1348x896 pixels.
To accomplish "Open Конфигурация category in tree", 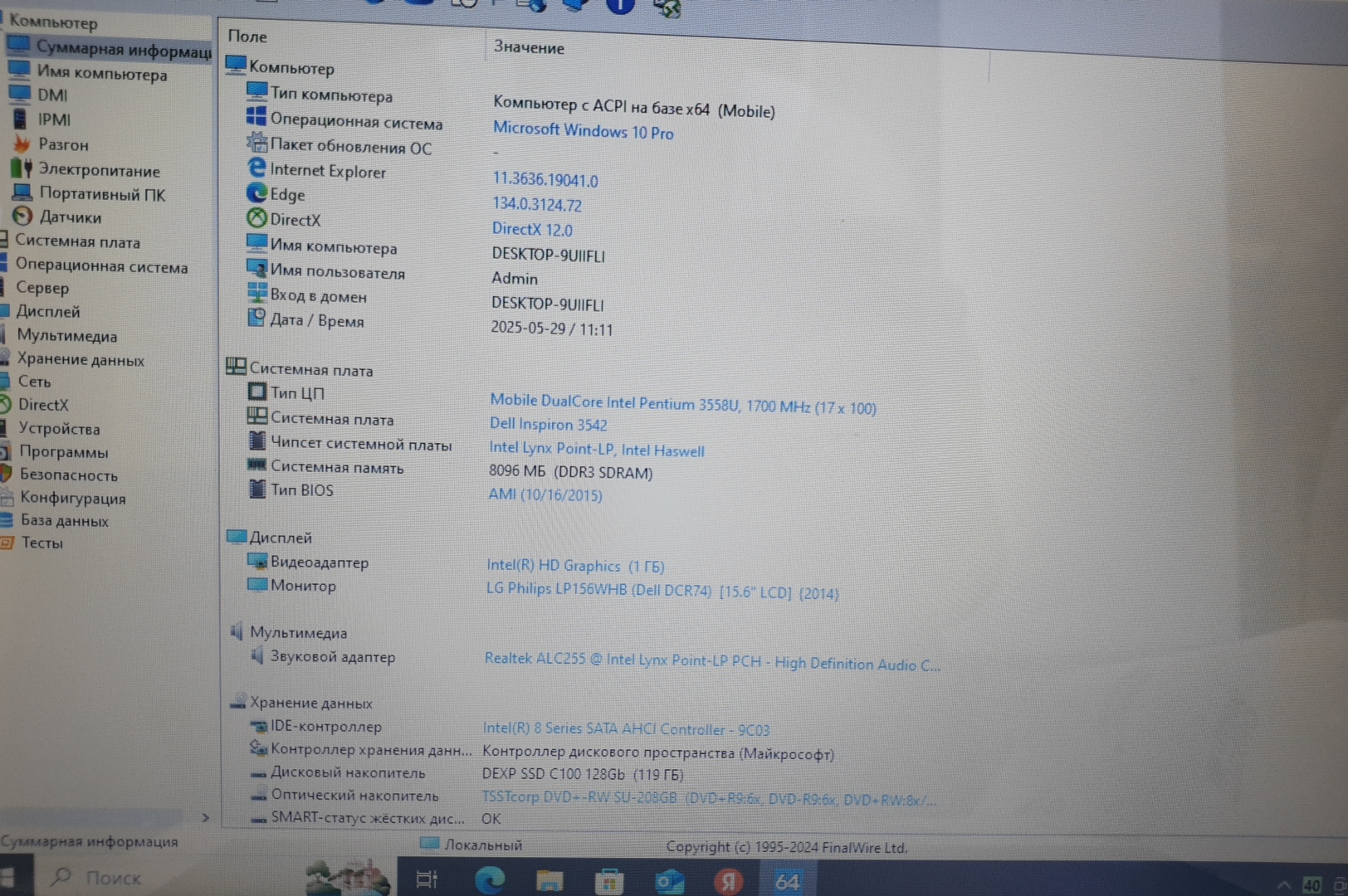I will 73,498.
